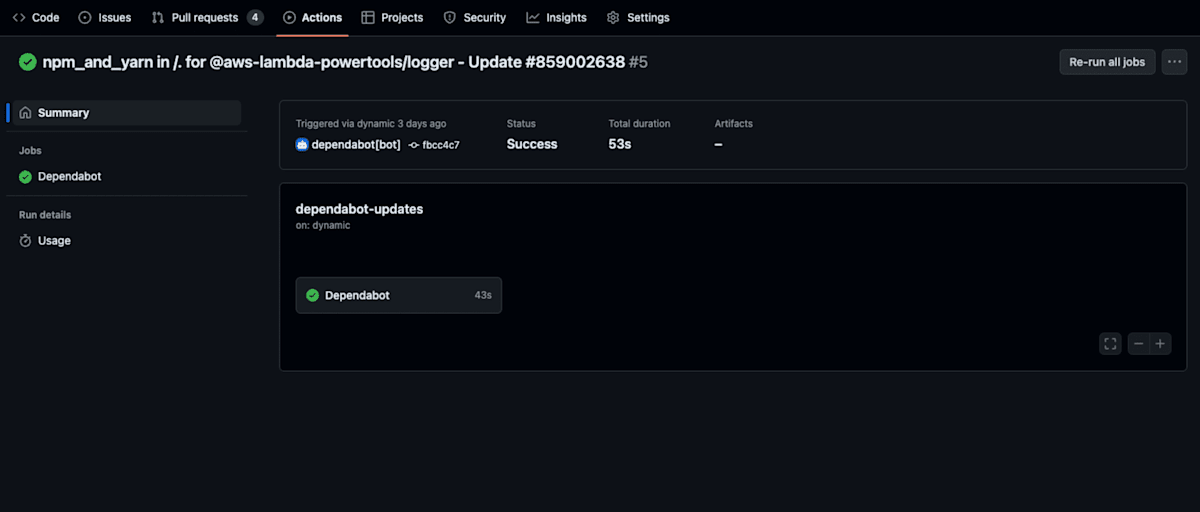Screen dimensions: 1200x512
Task: Open the Issues tab
Action: pos(105,17)
